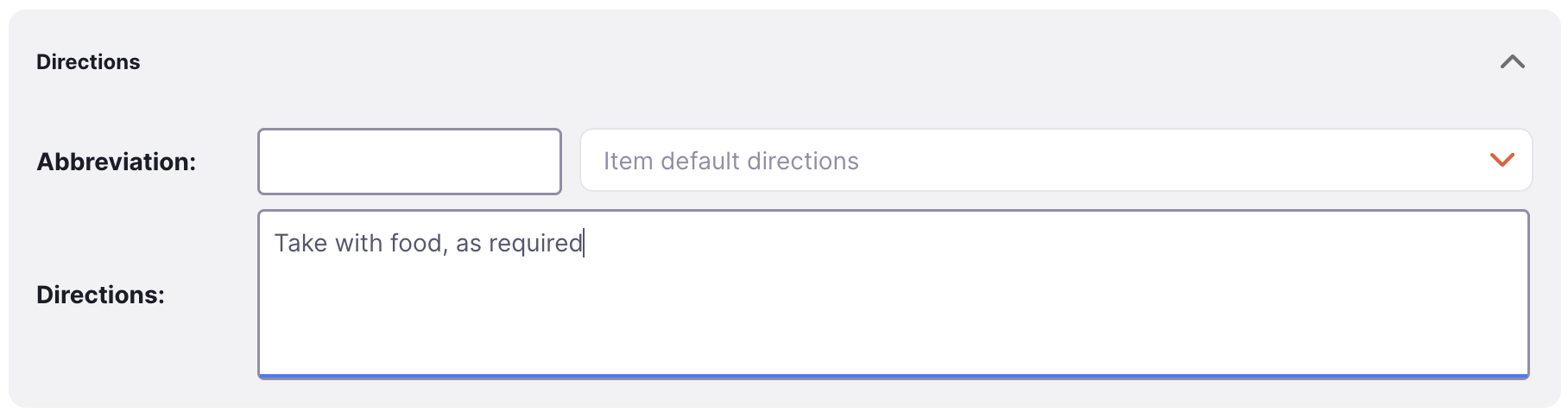Click the Directions field label
1568x413 pixels.
click(100, 295)
